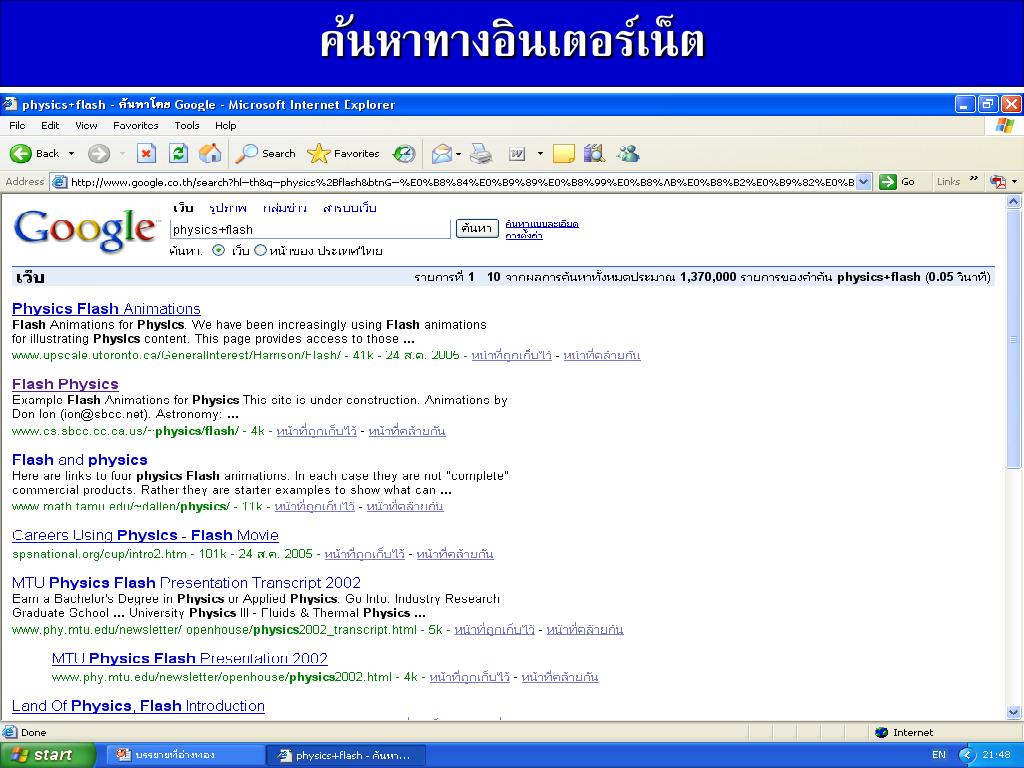1024x768 pixels.
Task: Expand the Links toolbar chevron
Action: pos(974,179)
